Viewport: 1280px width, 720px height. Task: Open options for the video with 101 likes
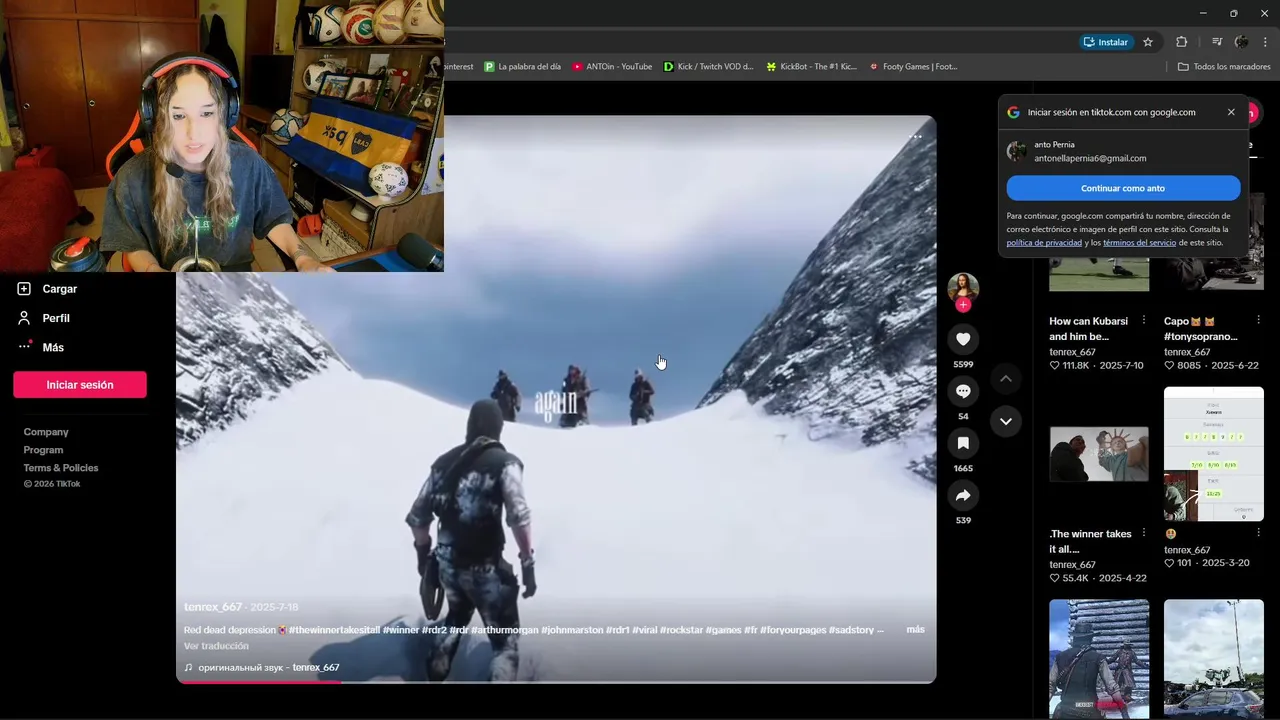(x=1258, y=534)
